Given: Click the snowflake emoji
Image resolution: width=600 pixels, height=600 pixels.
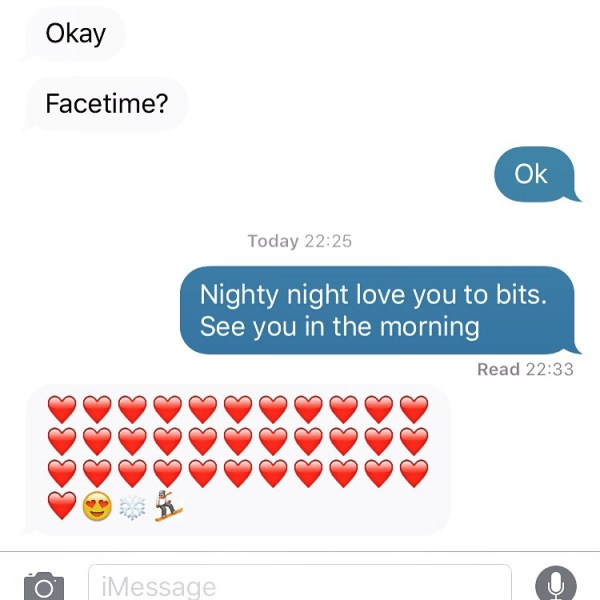Looking at the screenshot, I should tap(132, 508).
